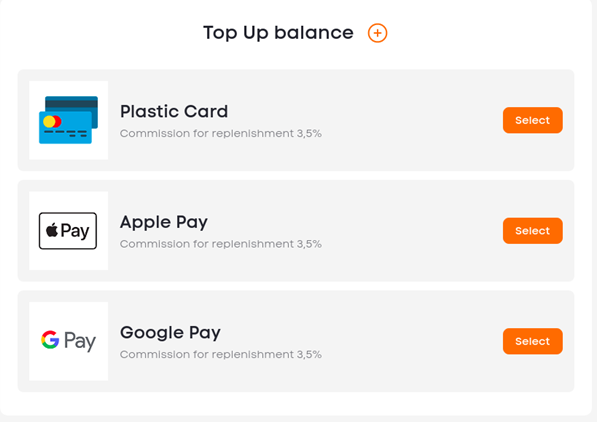Click the Apple Pay logo thumbnail

[x=68, y=231]
